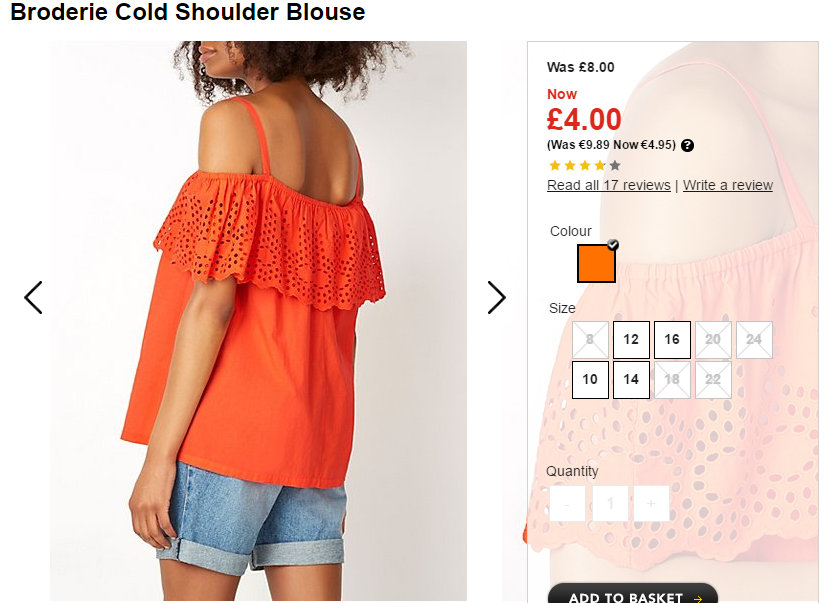Open Read all 17 reviews link
The height and width of the screenshot is (603, 829).
click(x=609, y=185)
